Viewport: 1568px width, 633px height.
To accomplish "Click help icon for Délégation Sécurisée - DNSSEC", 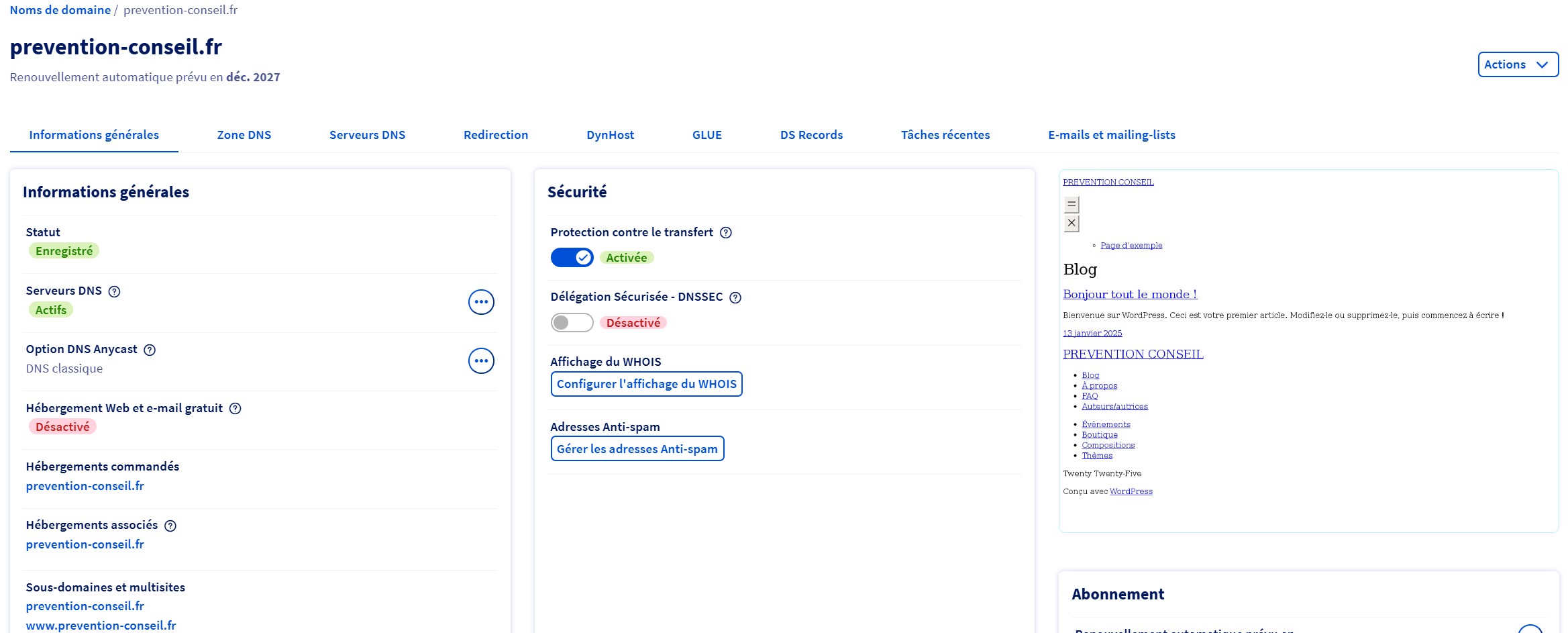I will click(x=735, y=297).
